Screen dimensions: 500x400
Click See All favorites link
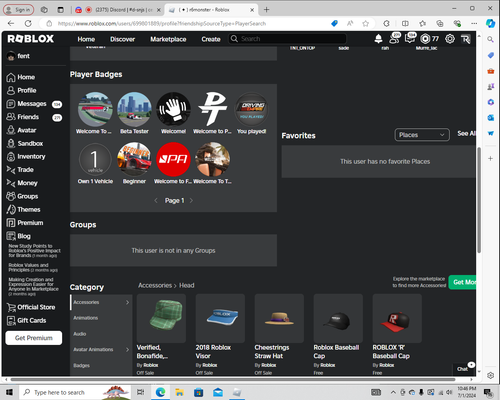466,134
